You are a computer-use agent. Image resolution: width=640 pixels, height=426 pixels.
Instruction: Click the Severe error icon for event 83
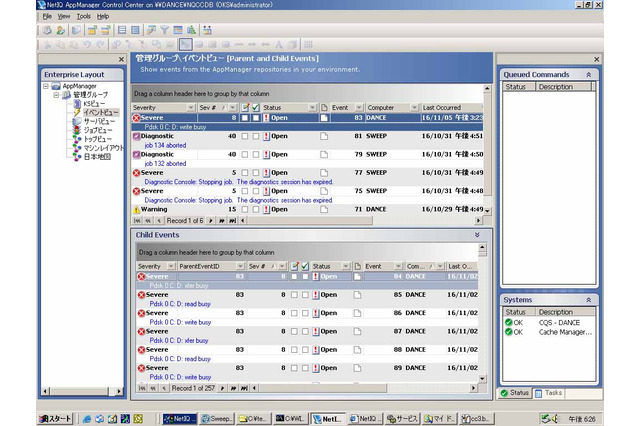click(x=138, y=118)
